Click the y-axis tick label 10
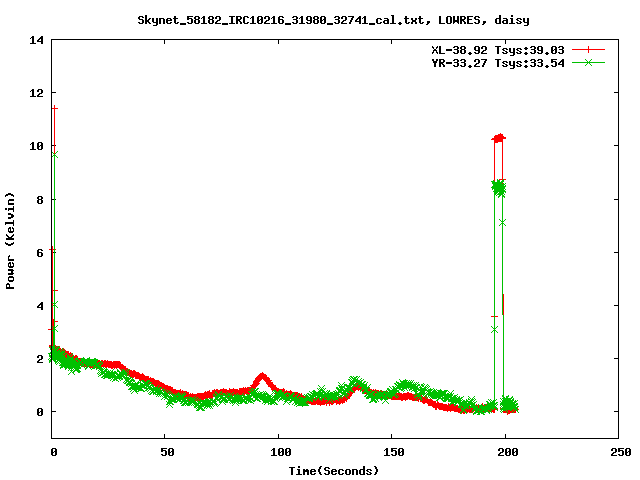The height and width of the screenshot is (480, 640). tap(36, 146)
